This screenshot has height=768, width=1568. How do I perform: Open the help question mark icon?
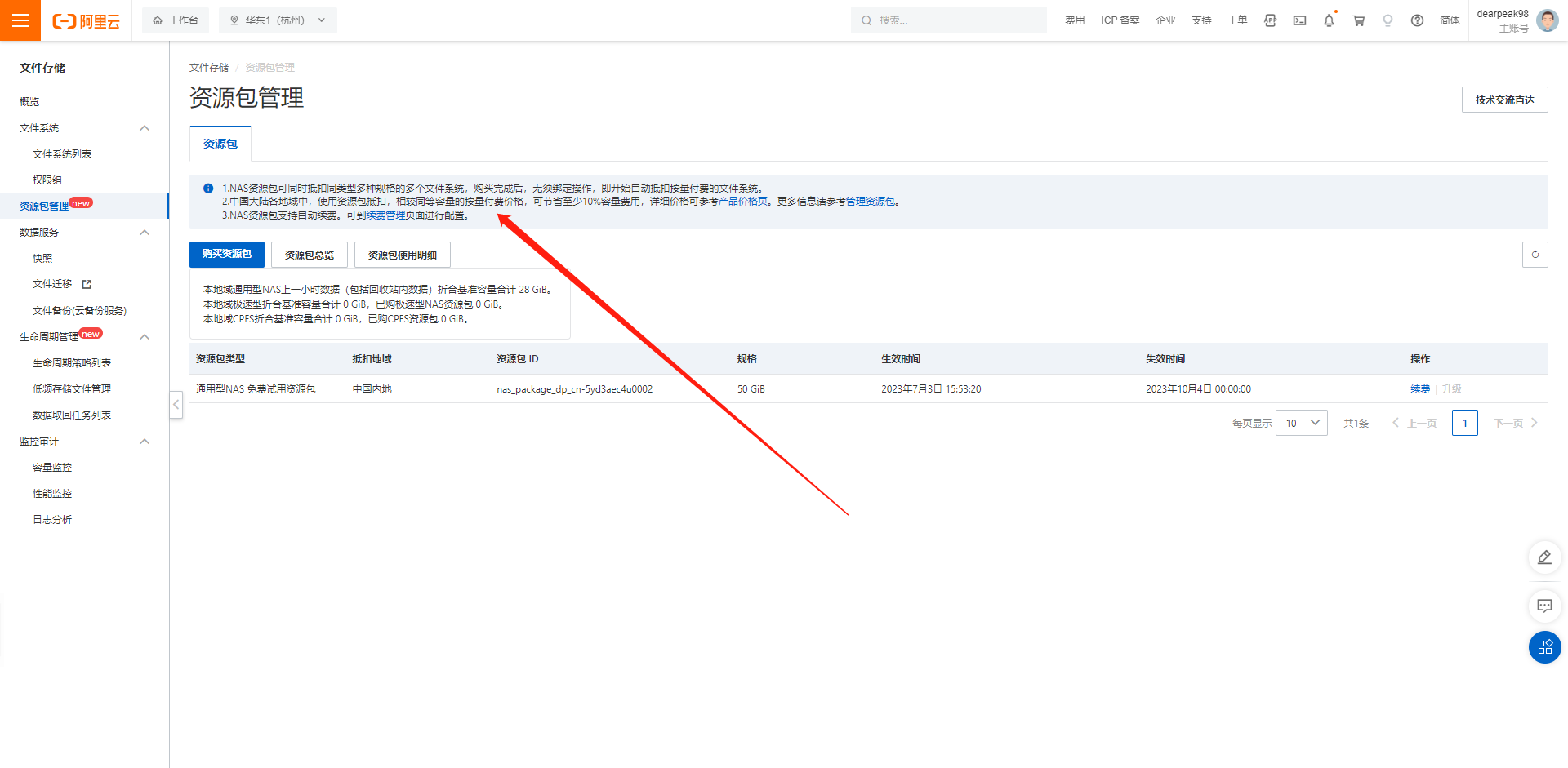[1417, 20]
